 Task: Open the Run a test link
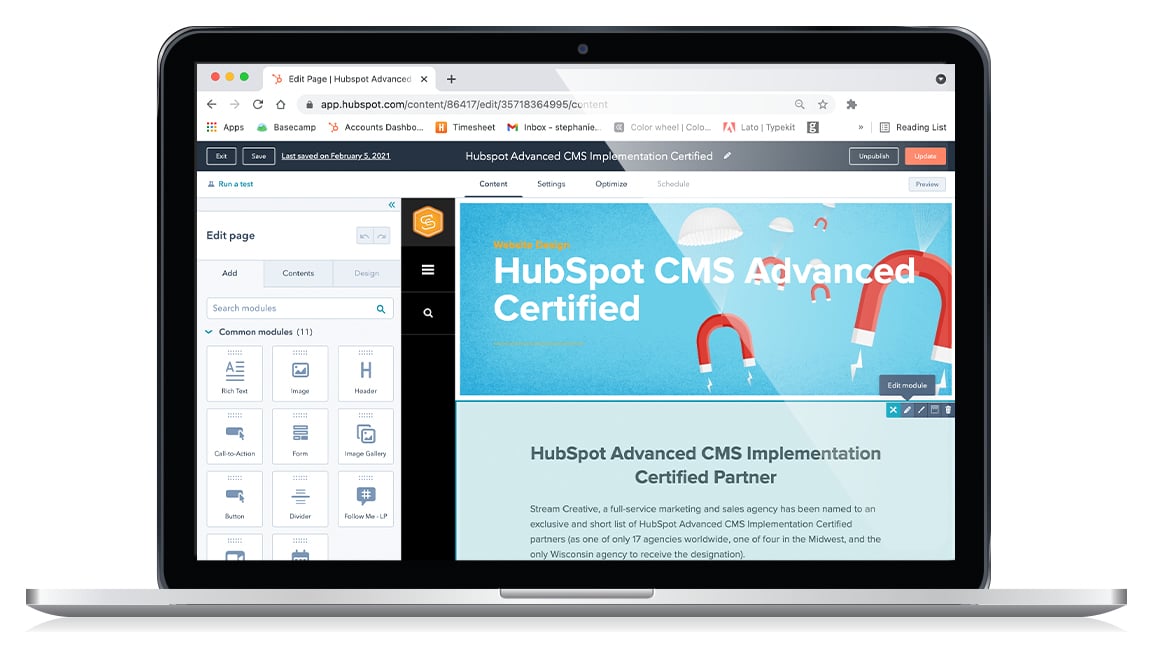click(x=230, y=184)
